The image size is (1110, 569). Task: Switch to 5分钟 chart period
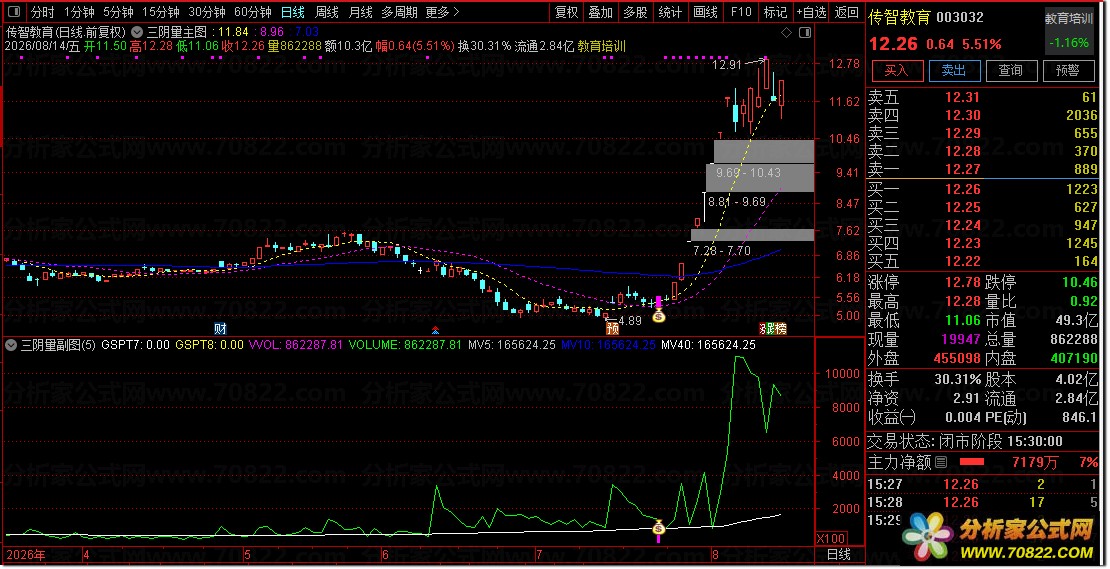(118, 12)
